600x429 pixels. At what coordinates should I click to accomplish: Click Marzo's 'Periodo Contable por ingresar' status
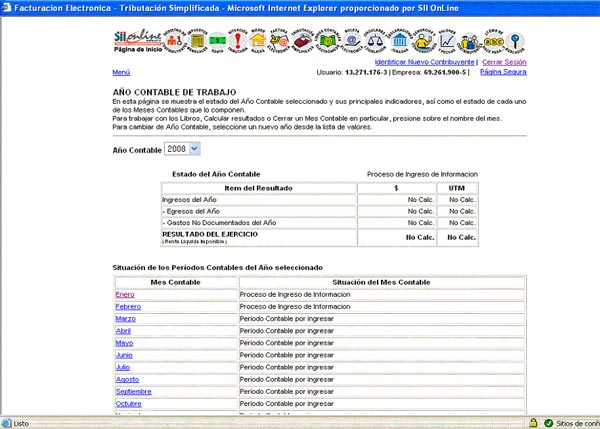(287, 319)
